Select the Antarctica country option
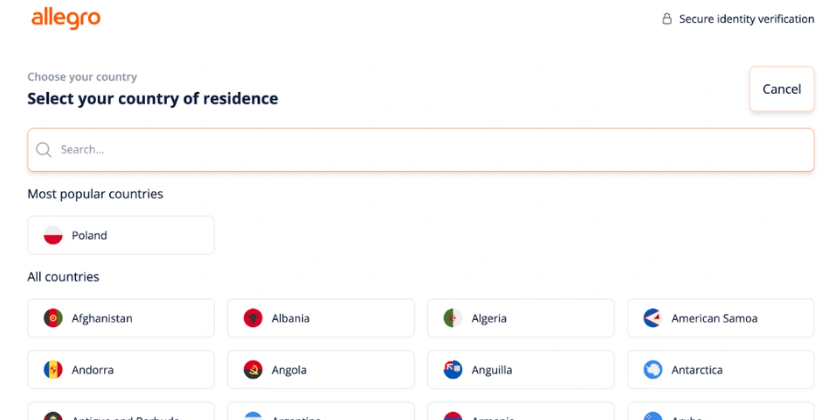 pos(721,370)
